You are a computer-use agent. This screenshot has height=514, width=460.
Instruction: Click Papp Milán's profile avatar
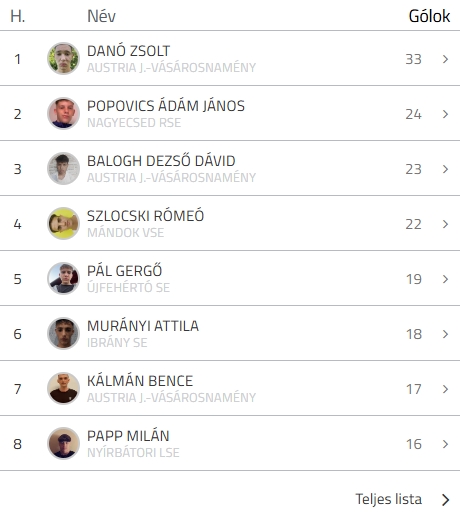(63, 443)
